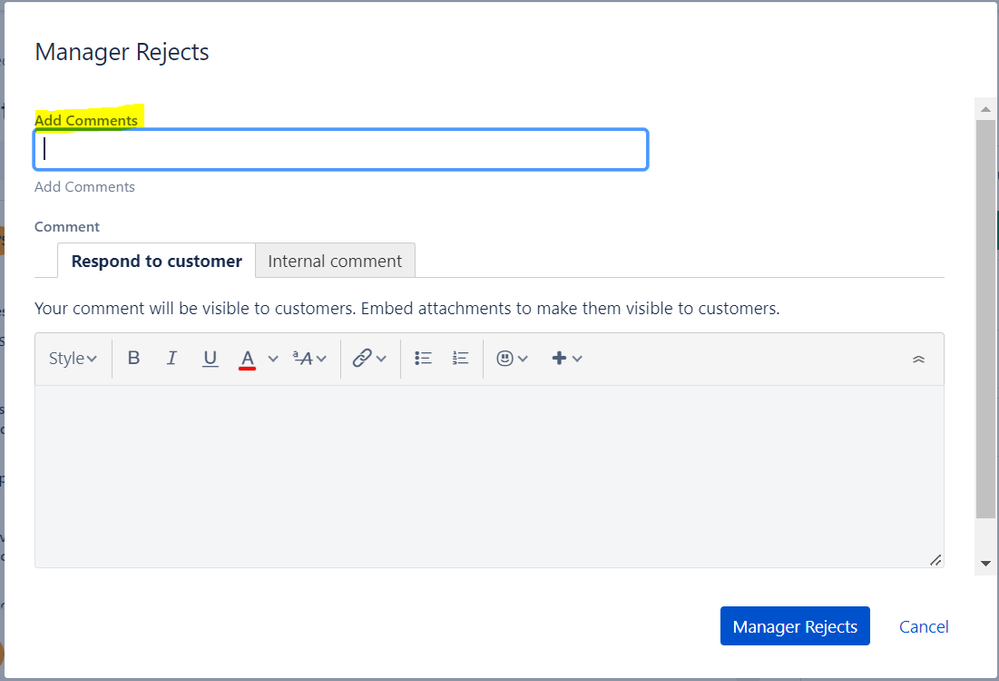This screenshot has height=681, width=999.
Task: Click the Bold formatting icon
Action: coord(134,358)
